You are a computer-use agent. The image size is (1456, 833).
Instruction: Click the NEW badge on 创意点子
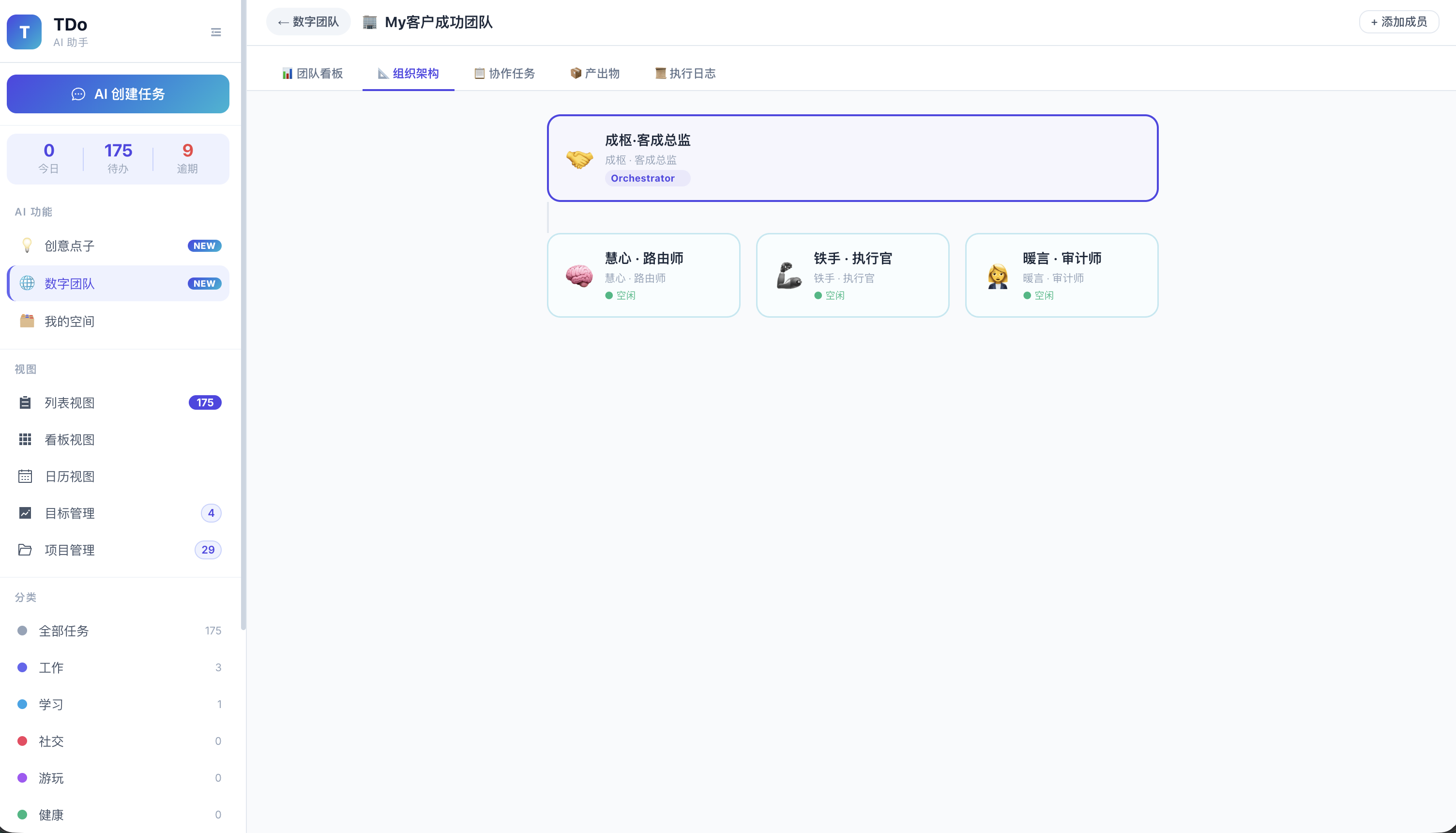(x=205, y=246)
